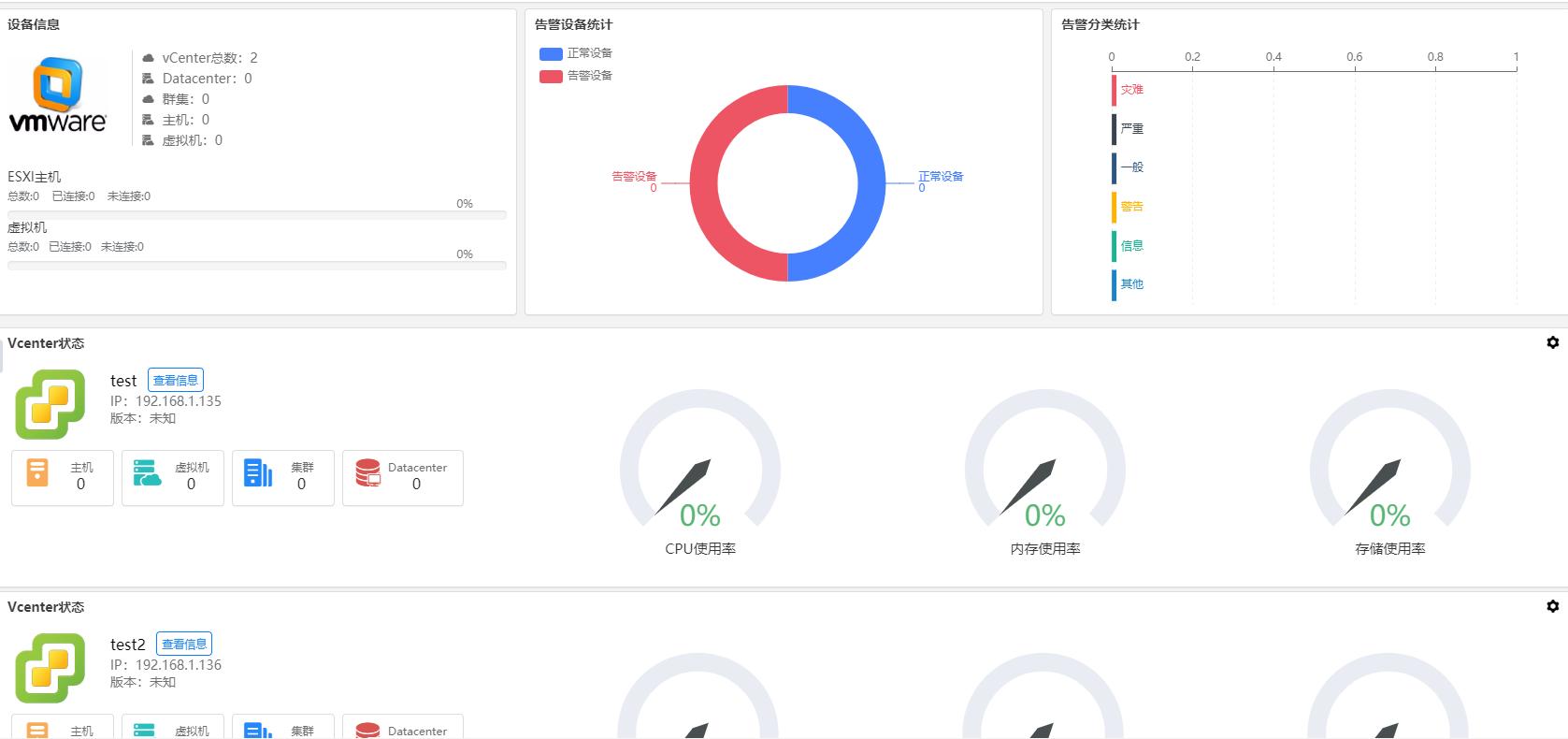
Task: Click the Datacenter count card under test
Action: (x=403, y=478)
